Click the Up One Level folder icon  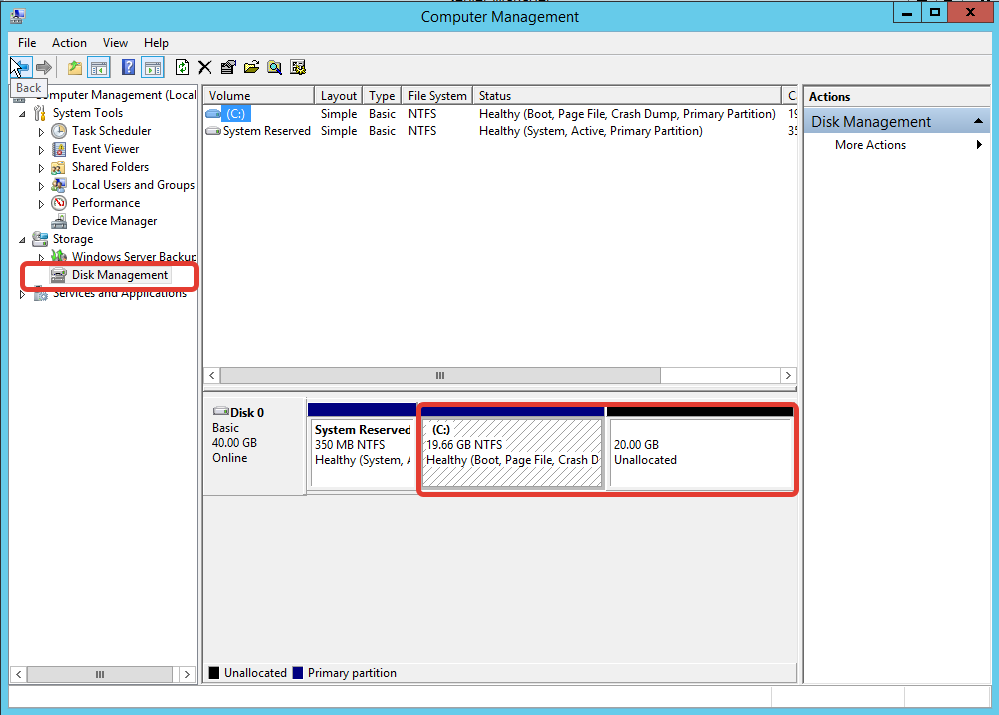pyautogui.click(x=75, y=67)
